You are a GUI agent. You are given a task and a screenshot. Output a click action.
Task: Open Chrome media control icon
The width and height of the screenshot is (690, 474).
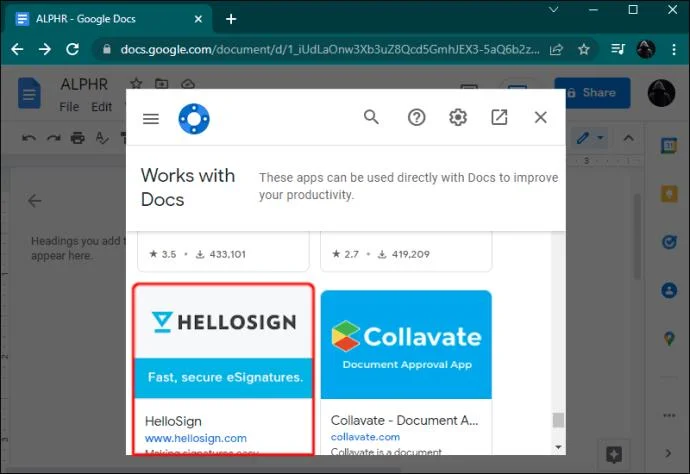click(618, 49)
